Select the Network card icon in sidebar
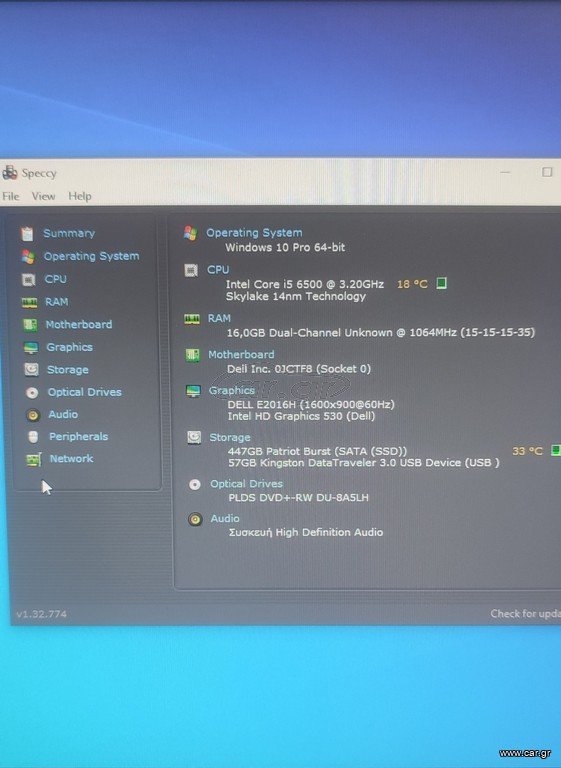Screen dimensions: 561x768 point(33,459)
